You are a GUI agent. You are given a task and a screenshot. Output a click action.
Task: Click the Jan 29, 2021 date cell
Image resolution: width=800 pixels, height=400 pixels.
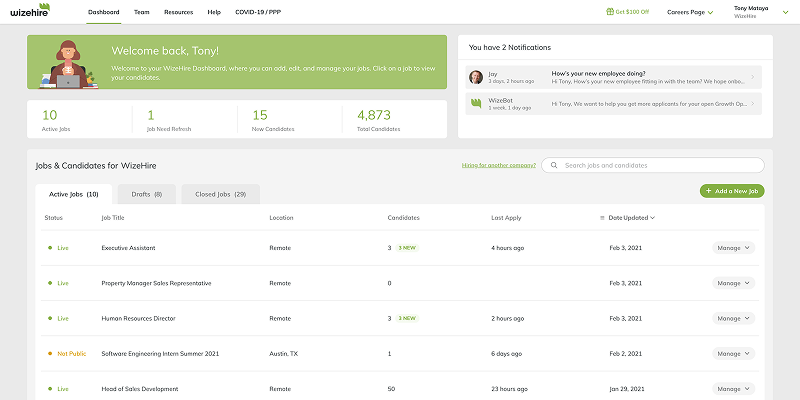point(626,389)
